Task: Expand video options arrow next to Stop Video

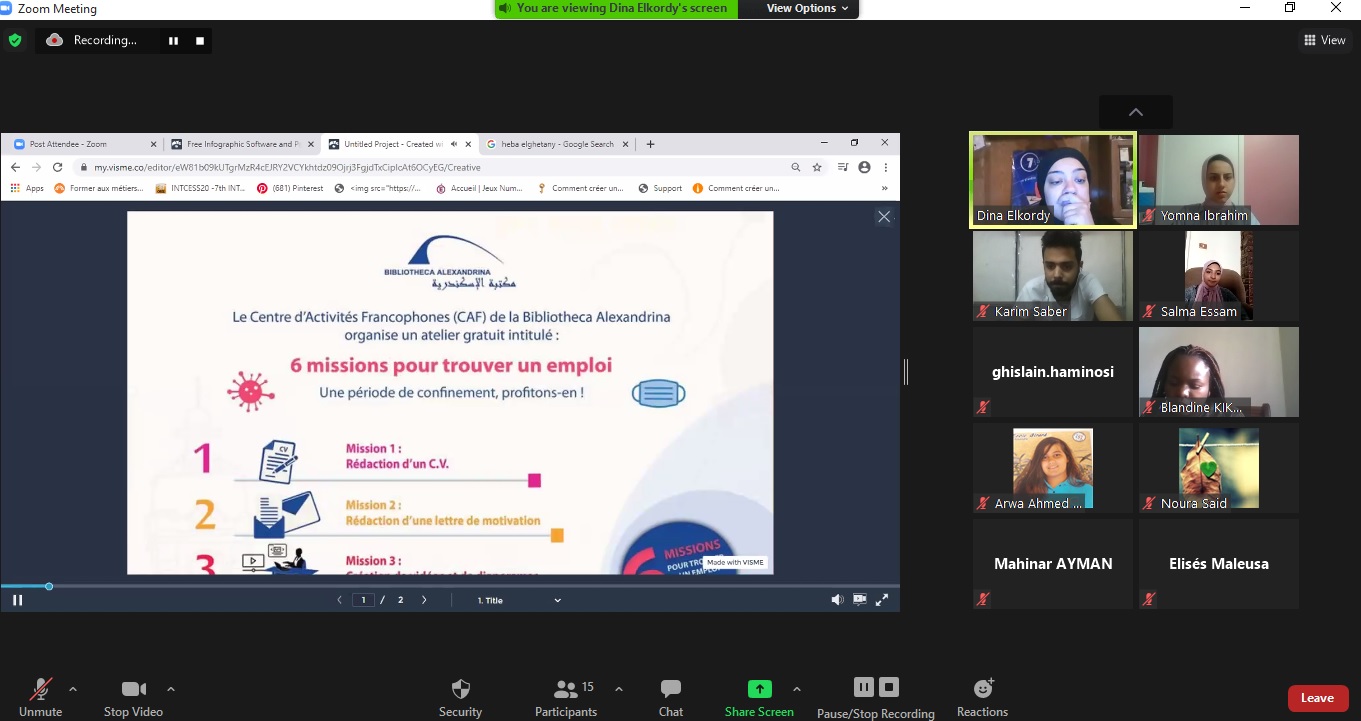Action: coord(171,689)
